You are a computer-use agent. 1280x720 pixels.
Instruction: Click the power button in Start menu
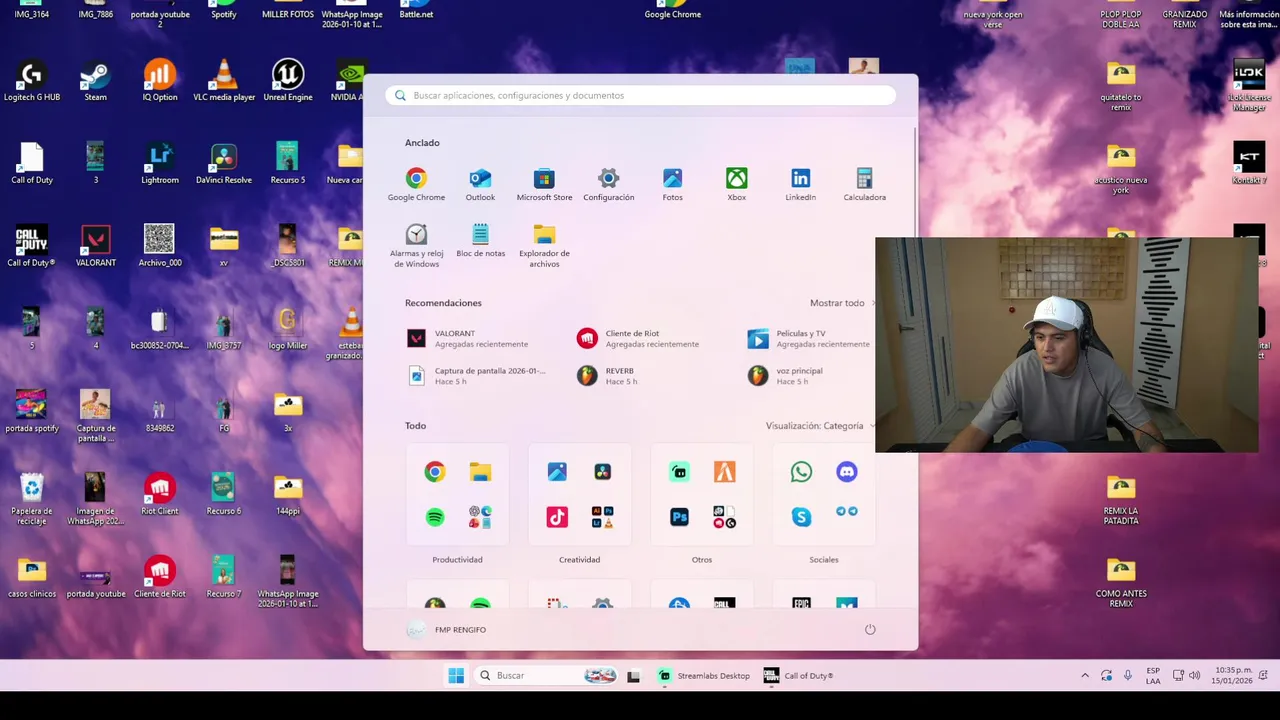[870, 629]
